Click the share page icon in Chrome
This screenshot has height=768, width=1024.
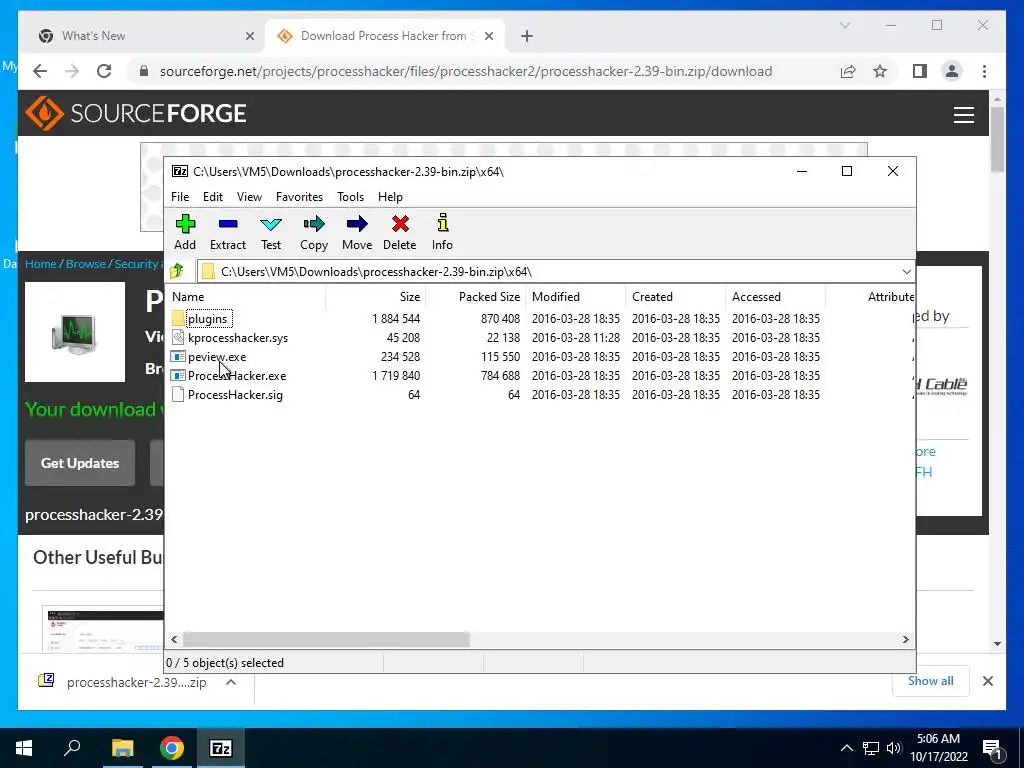[848, 71]
